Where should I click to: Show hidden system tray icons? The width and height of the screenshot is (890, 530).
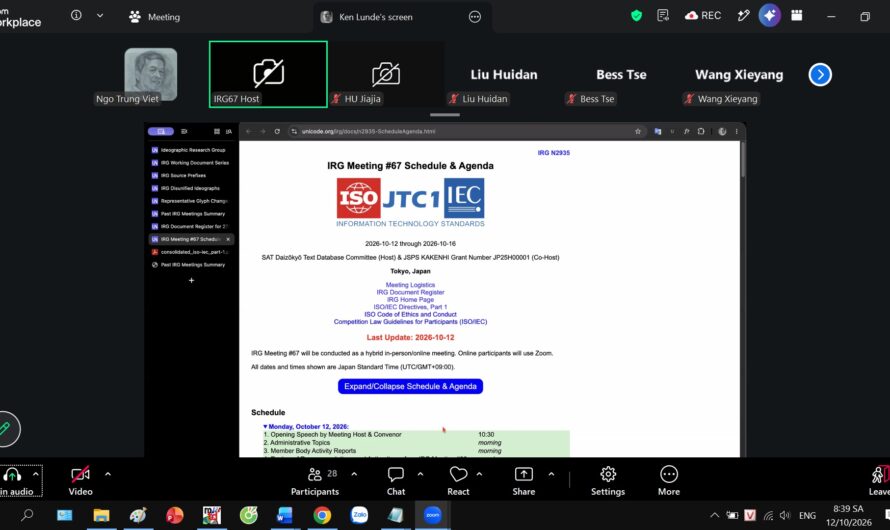[x=715, y=515]
